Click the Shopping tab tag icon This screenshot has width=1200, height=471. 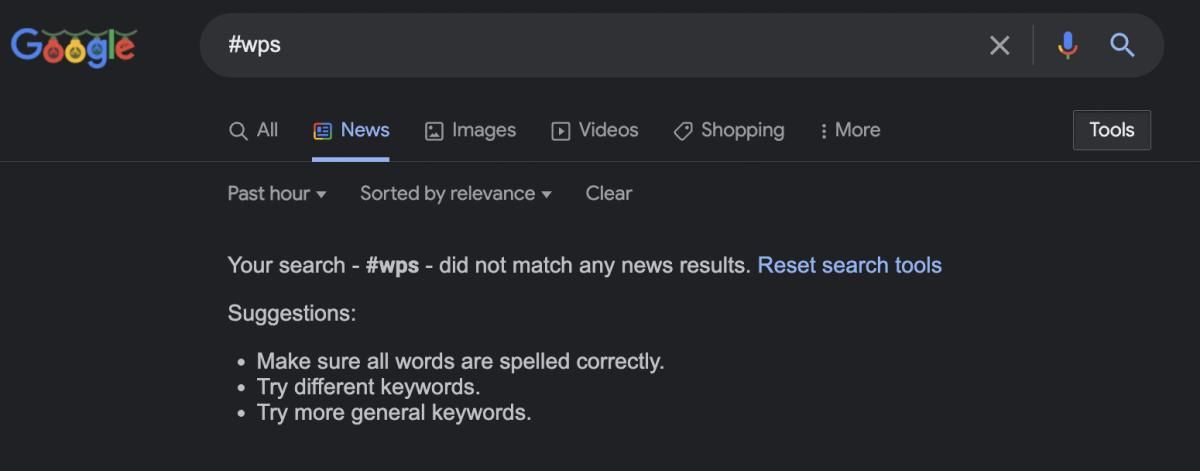pyautogui.click(x=683, y=131)
